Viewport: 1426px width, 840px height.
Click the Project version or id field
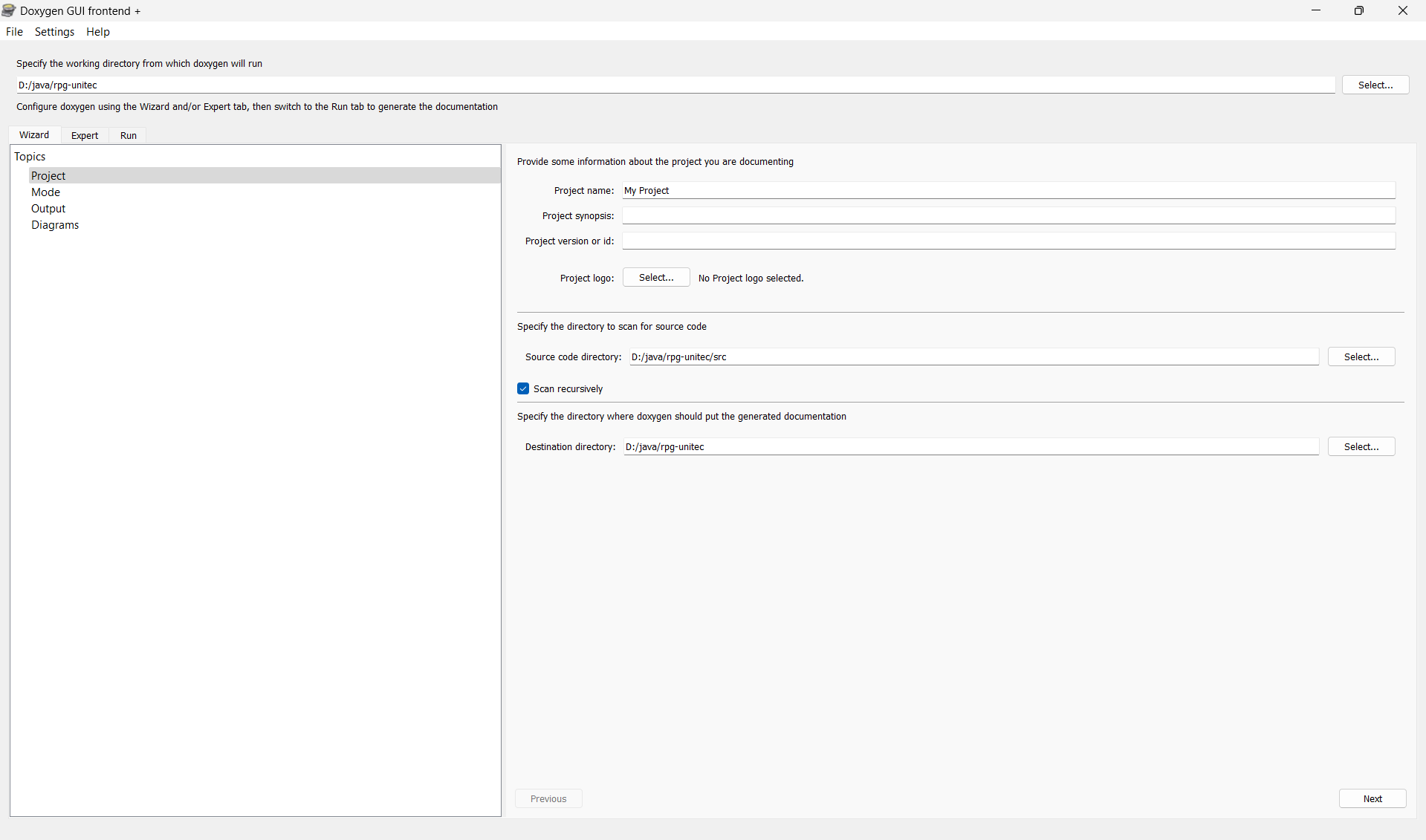tap(1008, 241)
